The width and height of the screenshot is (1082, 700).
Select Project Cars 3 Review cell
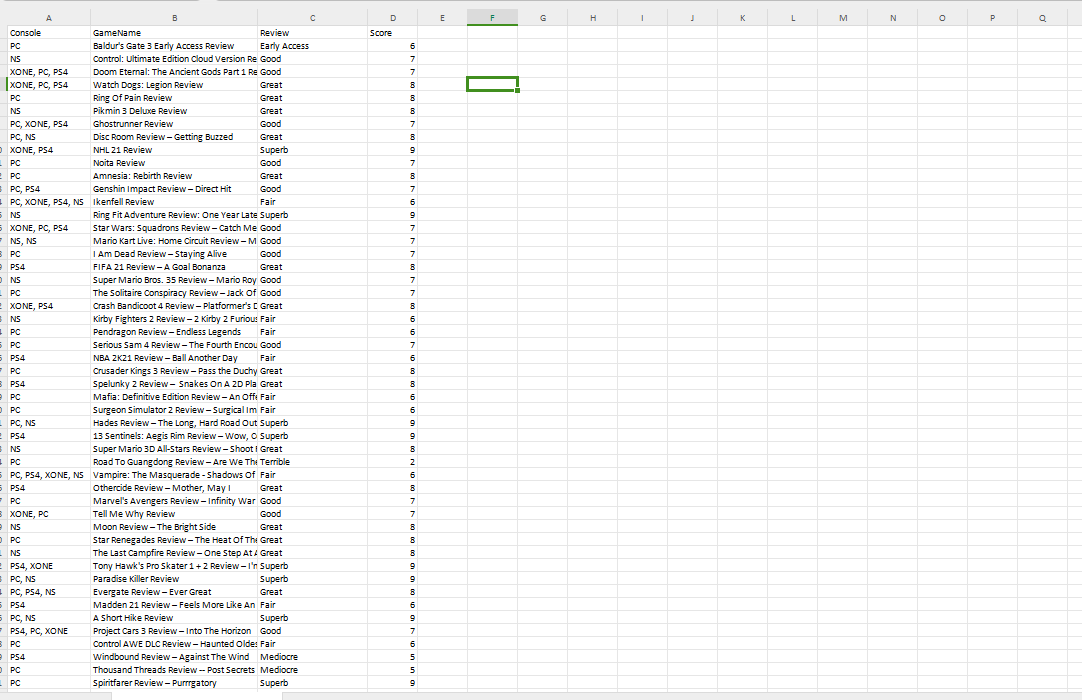click(174, 631)
